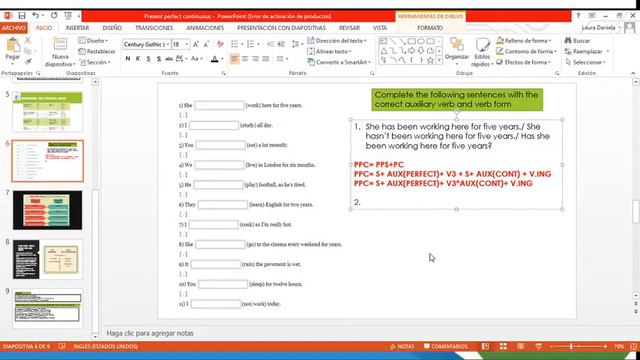Open the font size 18 dropdown
The height and width of the screenshot is (360, 640).
tap(187, 44)
